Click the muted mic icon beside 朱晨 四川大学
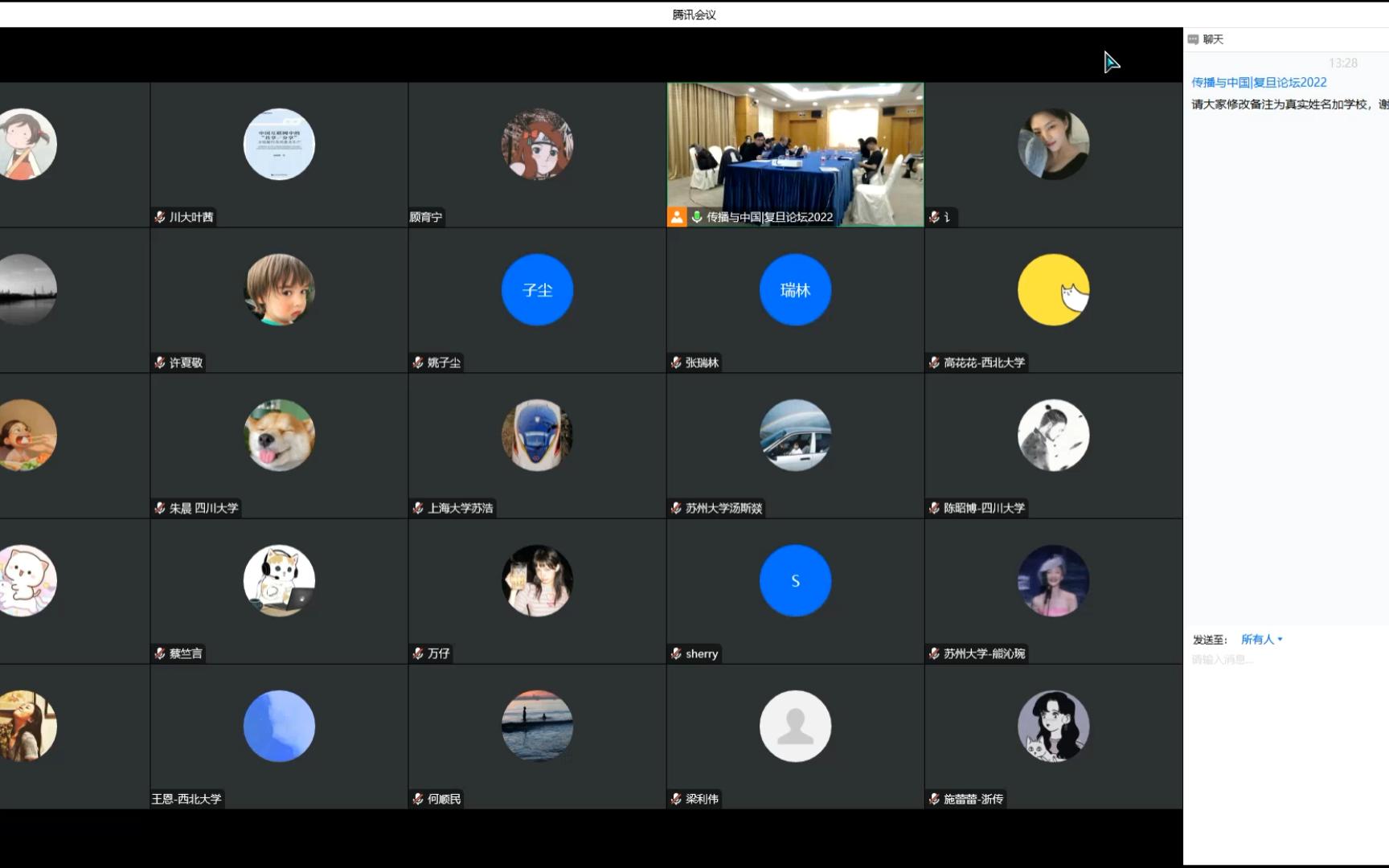 160,508
